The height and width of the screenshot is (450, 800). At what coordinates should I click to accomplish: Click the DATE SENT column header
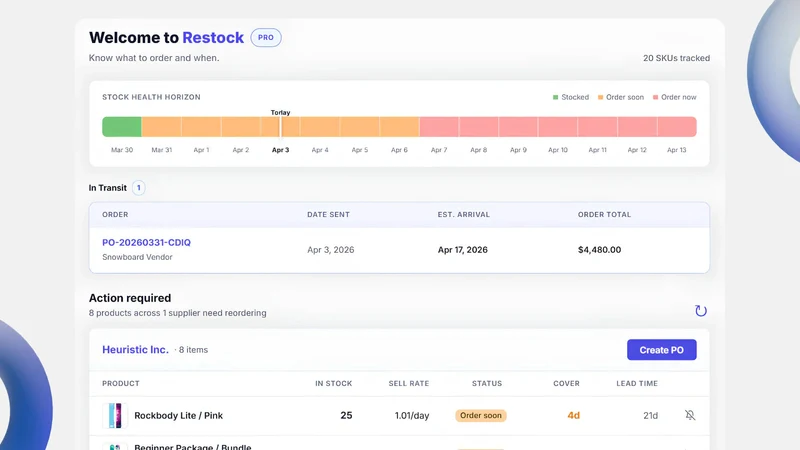tap(329, 215)
